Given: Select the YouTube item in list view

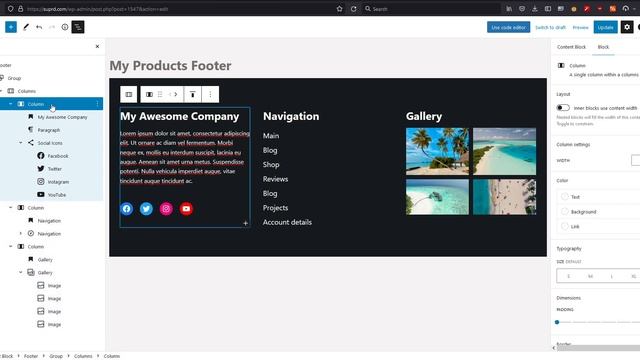Looking at the screenshot, I should pyautogui.click(x=57, y=195).
